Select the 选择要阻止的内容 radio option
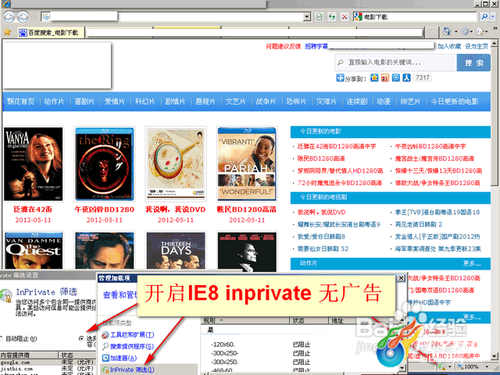 pos(81,338)
